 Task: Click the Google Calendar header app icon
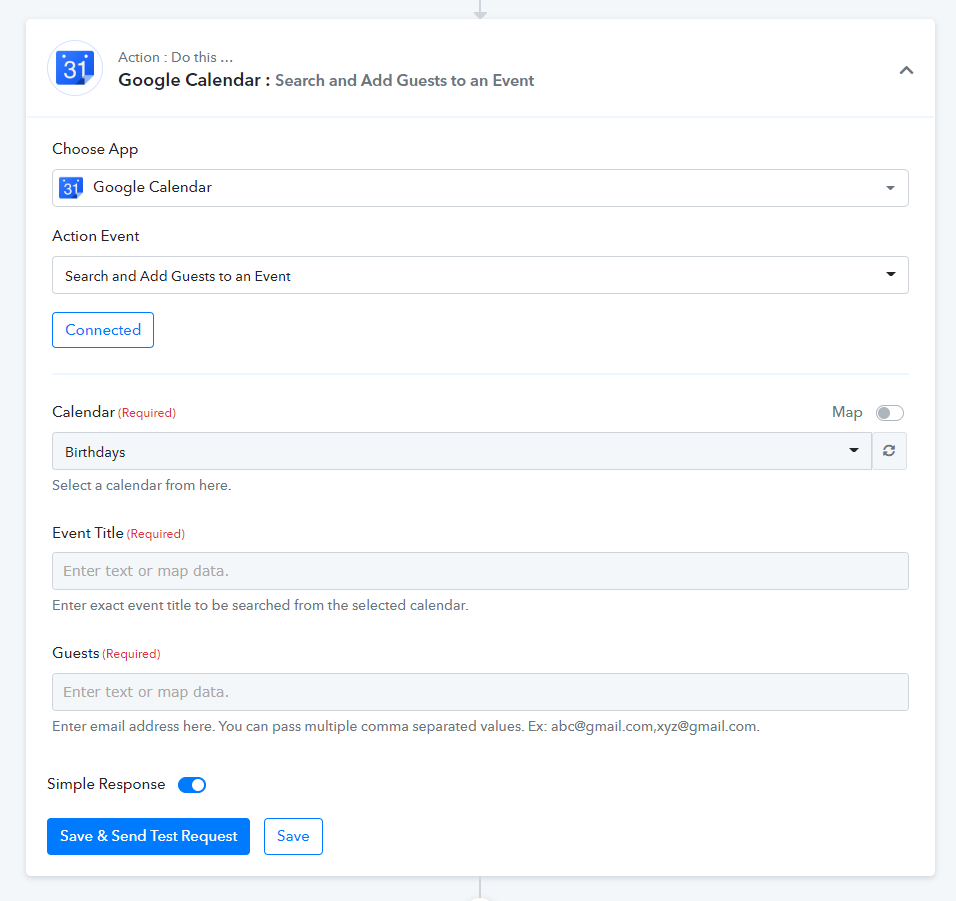[x=75, y=68]
